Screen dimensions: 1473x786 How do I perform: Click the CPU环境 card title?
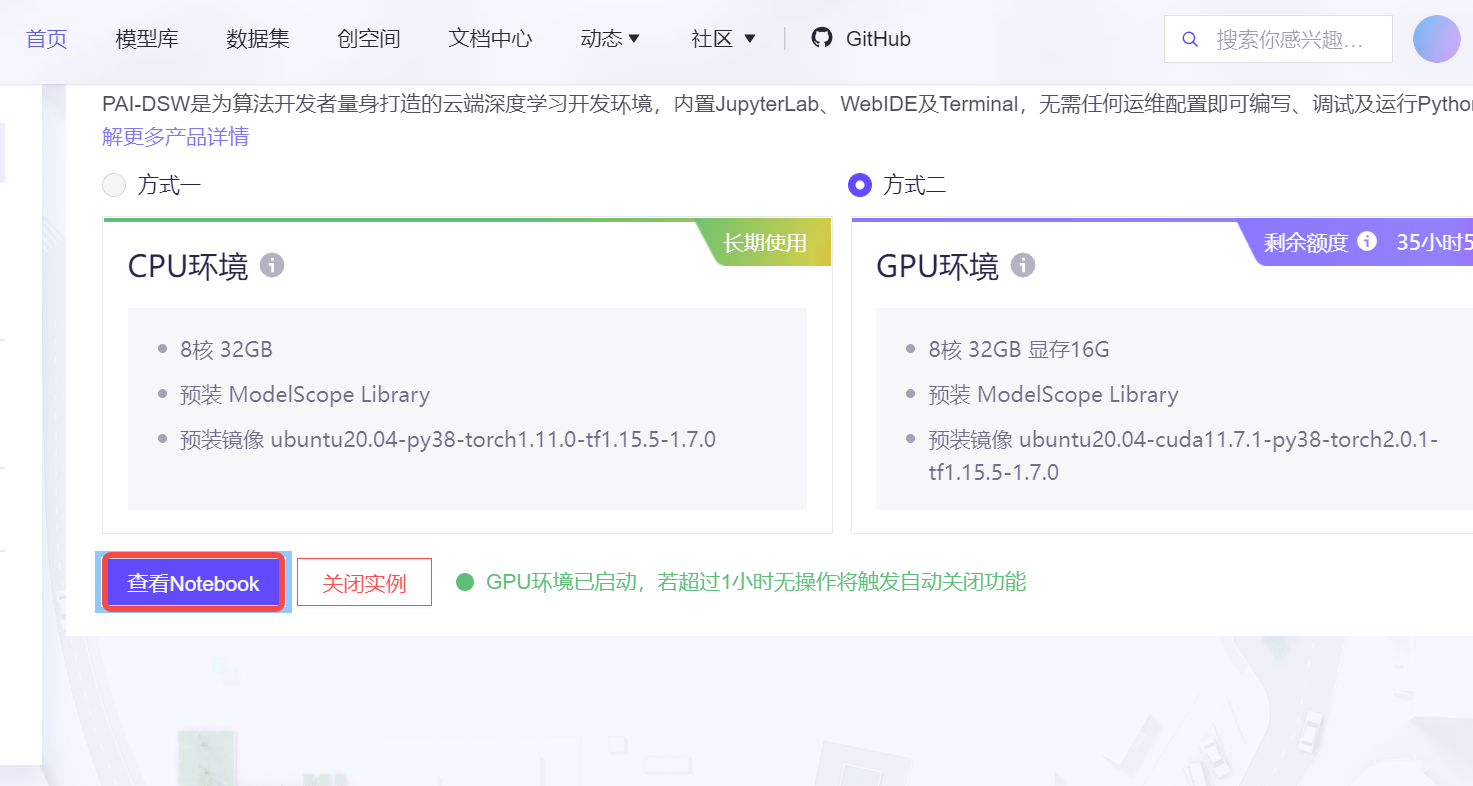click(188, 266)
